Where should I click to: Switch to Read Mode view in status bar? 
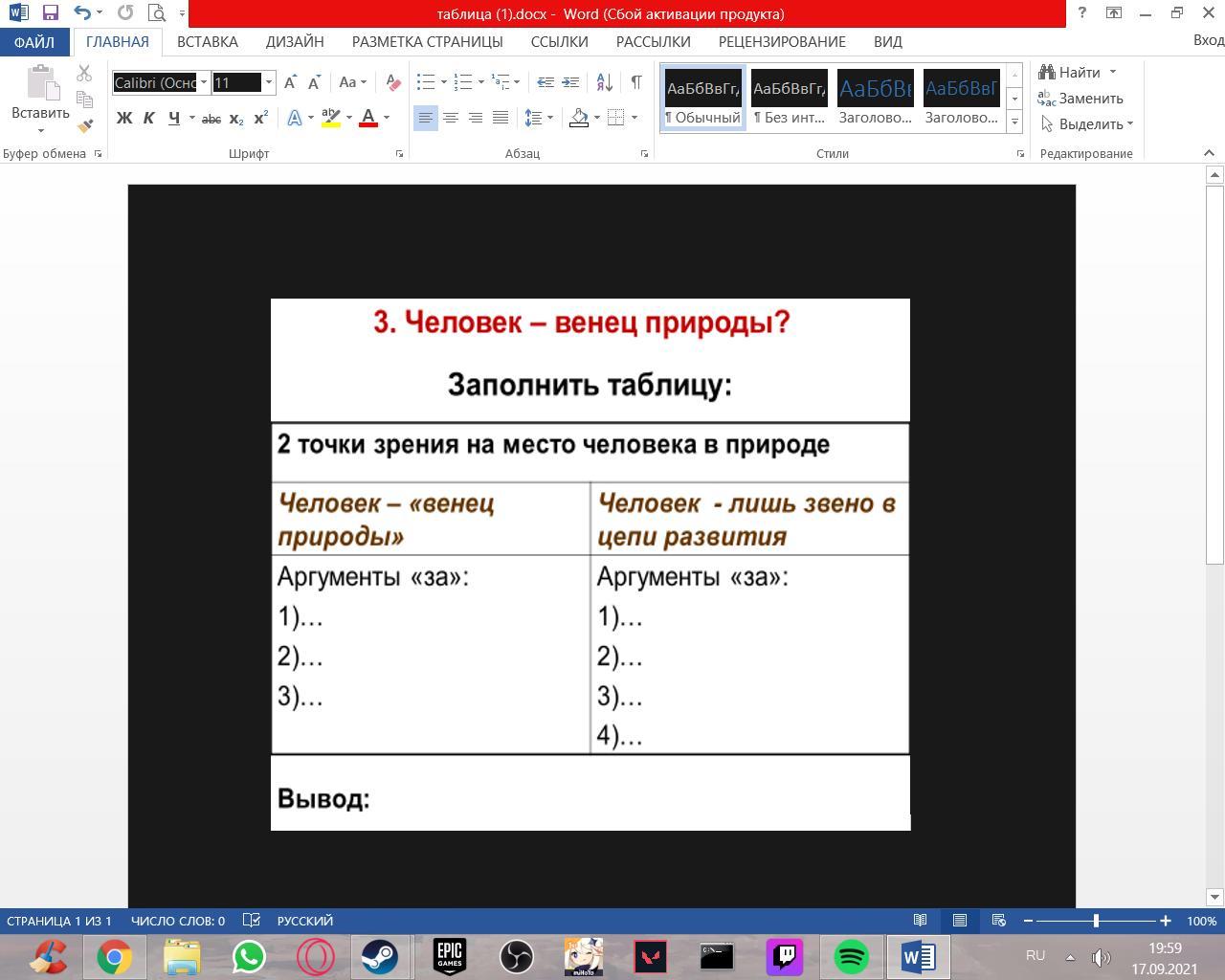(x=920, y=921)
